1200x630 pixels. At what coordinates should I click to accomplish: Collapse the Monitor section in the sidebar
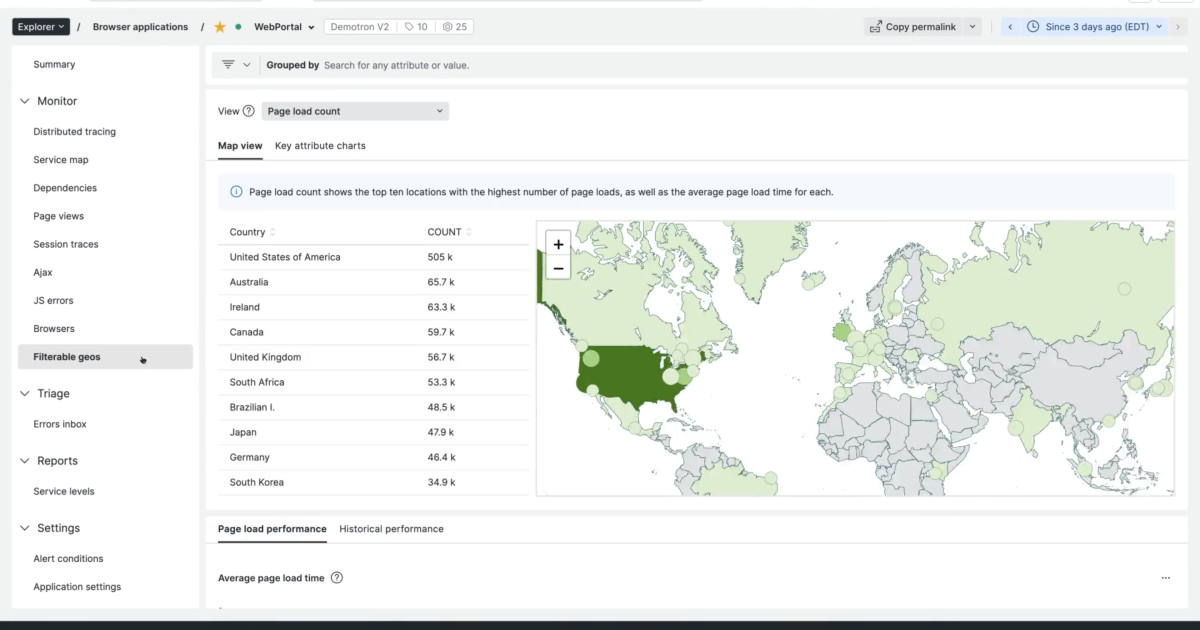click(24, 100)
